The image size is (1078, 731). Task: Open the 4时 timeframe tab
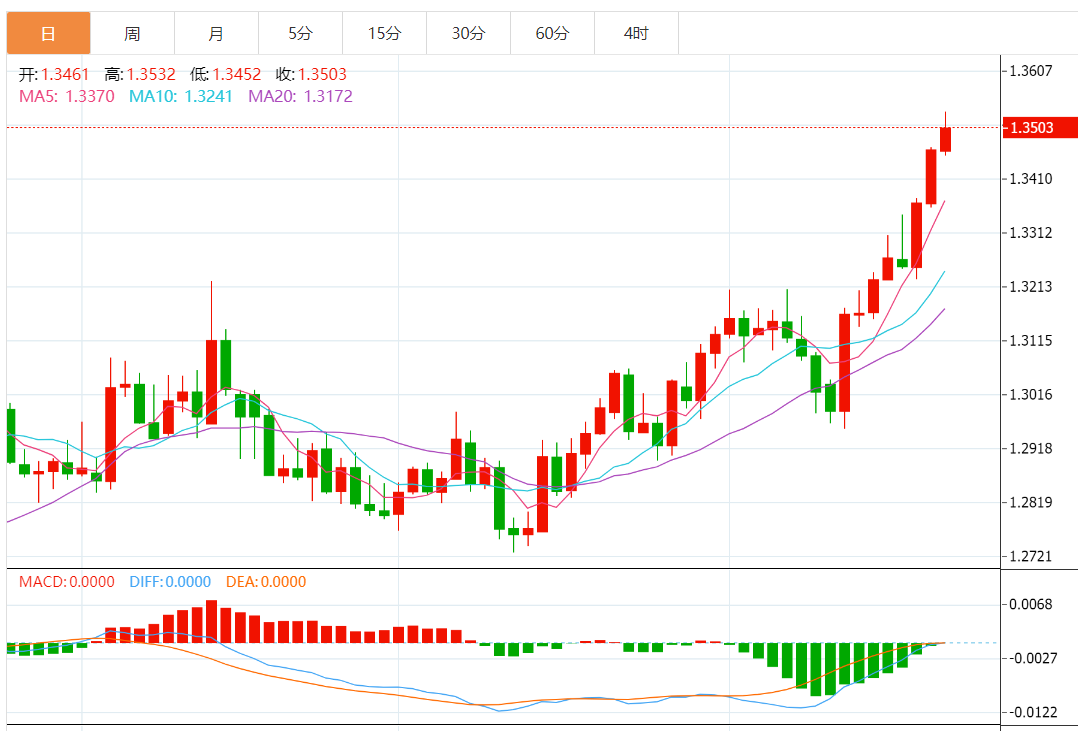pyautogui.click(x=636, y=33)
